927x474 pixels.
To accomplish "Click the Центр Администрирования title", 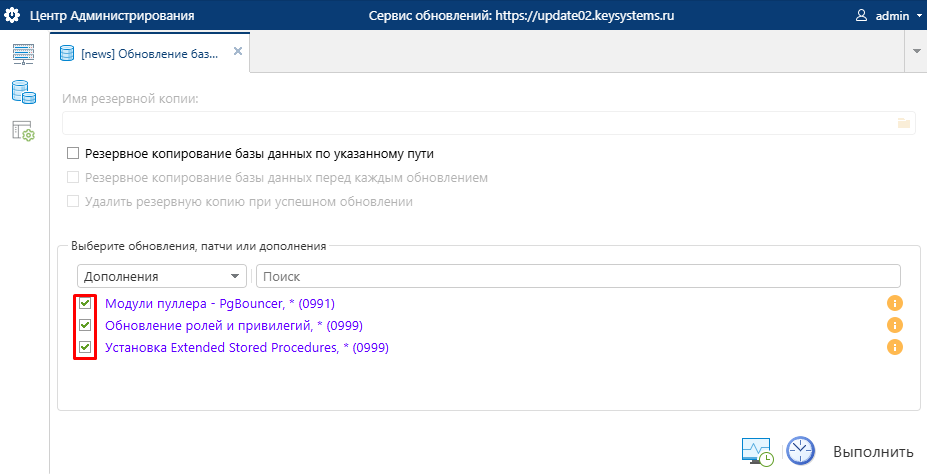I will [x=112, y=16].
